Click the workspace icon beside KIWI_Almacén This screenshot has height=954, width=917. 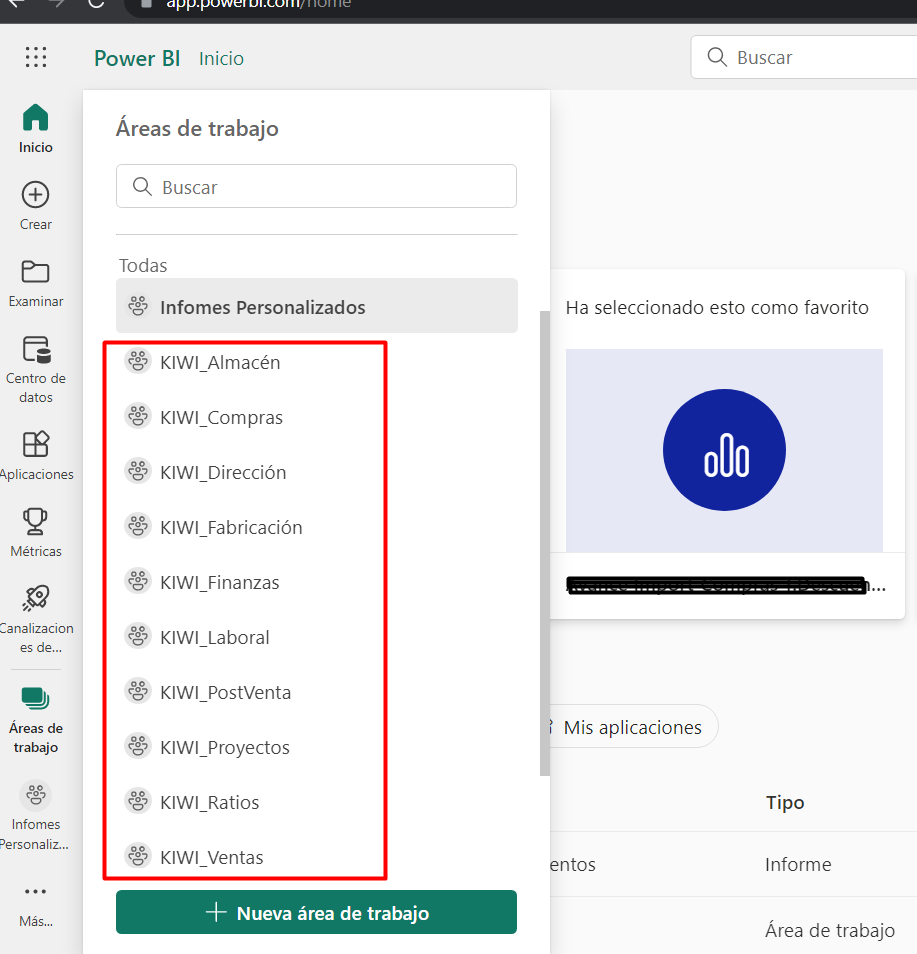pos(138,361)
